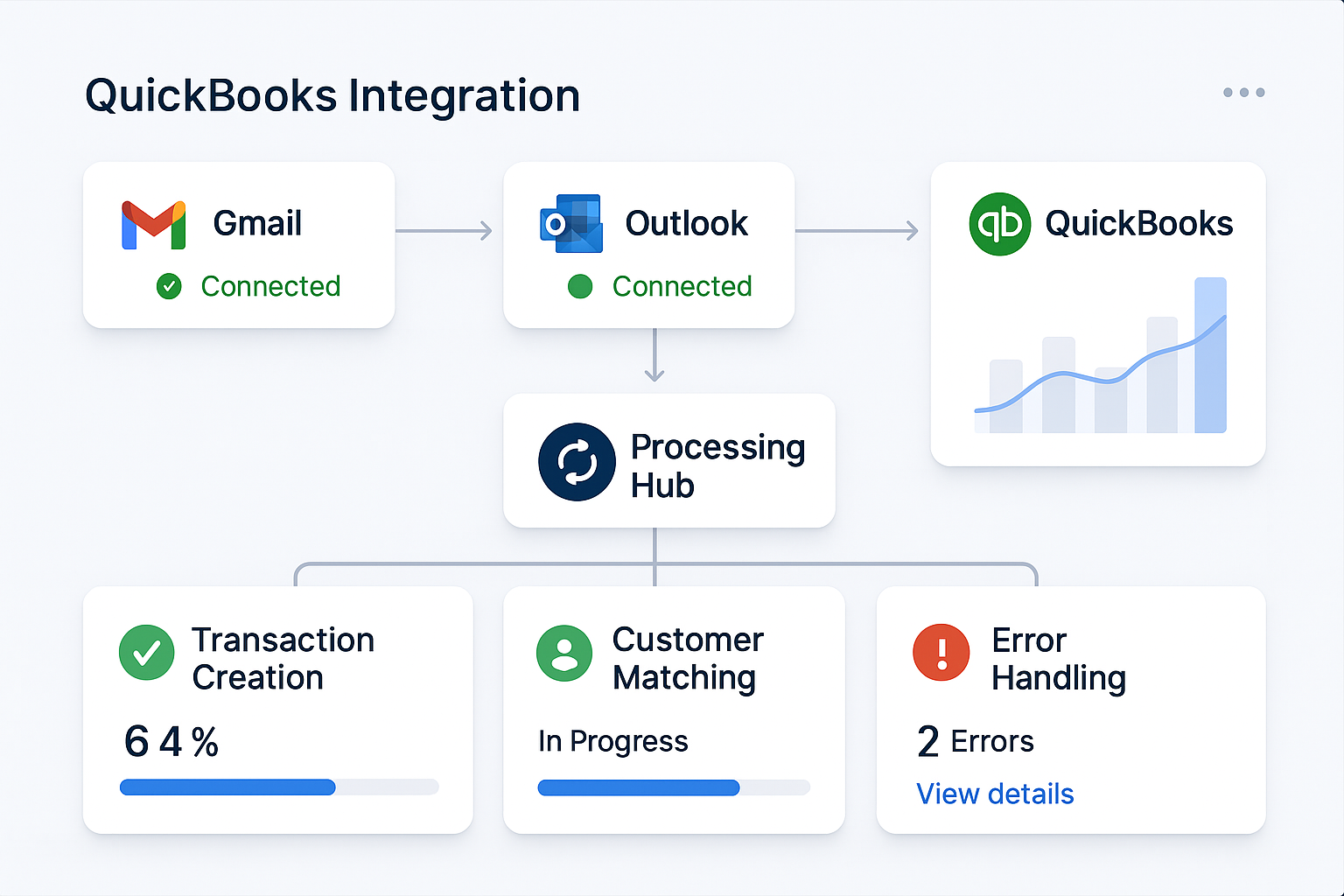Click the Customer Matching person icon
The width and height of the screenshot is (1344, 896).
pos(564,653)
